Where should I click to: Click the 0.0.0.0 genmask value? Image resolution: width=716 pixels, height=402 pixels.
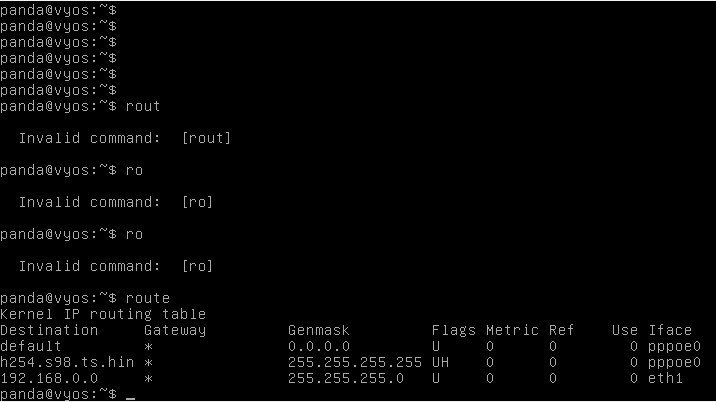[x=319, y=346]
